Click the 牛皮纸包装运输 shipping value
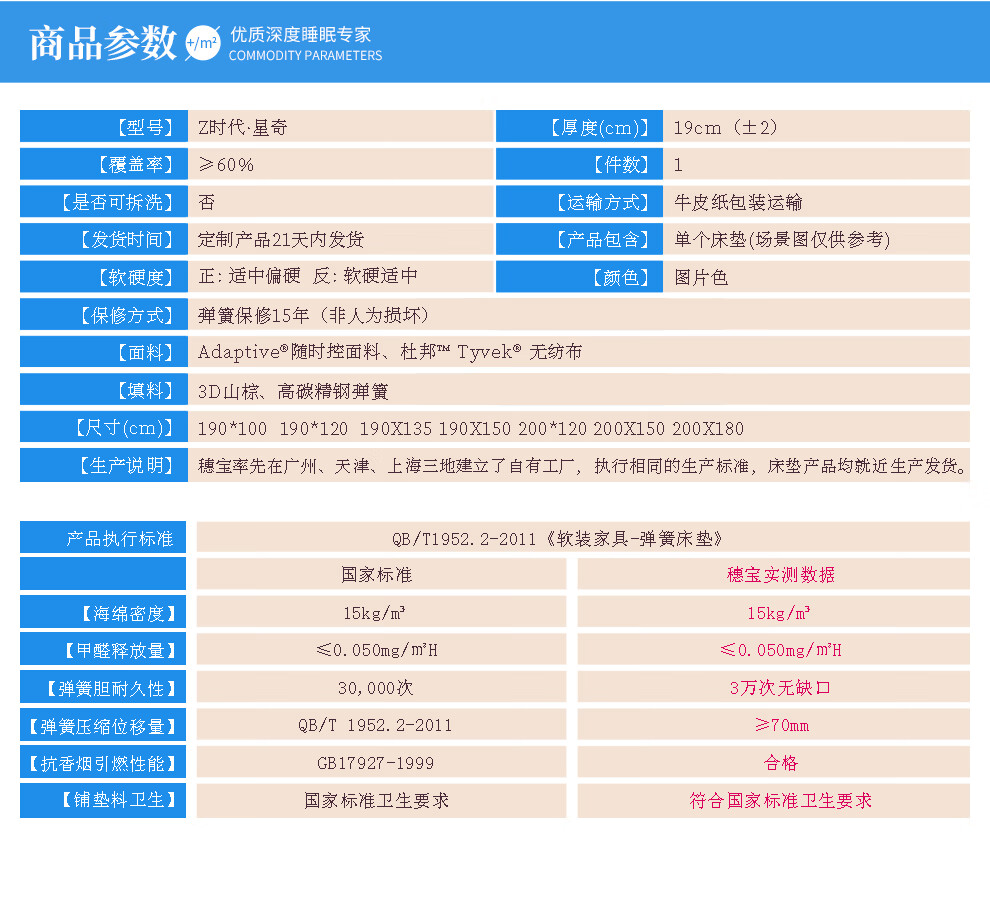This screenshot has width=990, height=902. pyautogui.click(x=738, y=202)
